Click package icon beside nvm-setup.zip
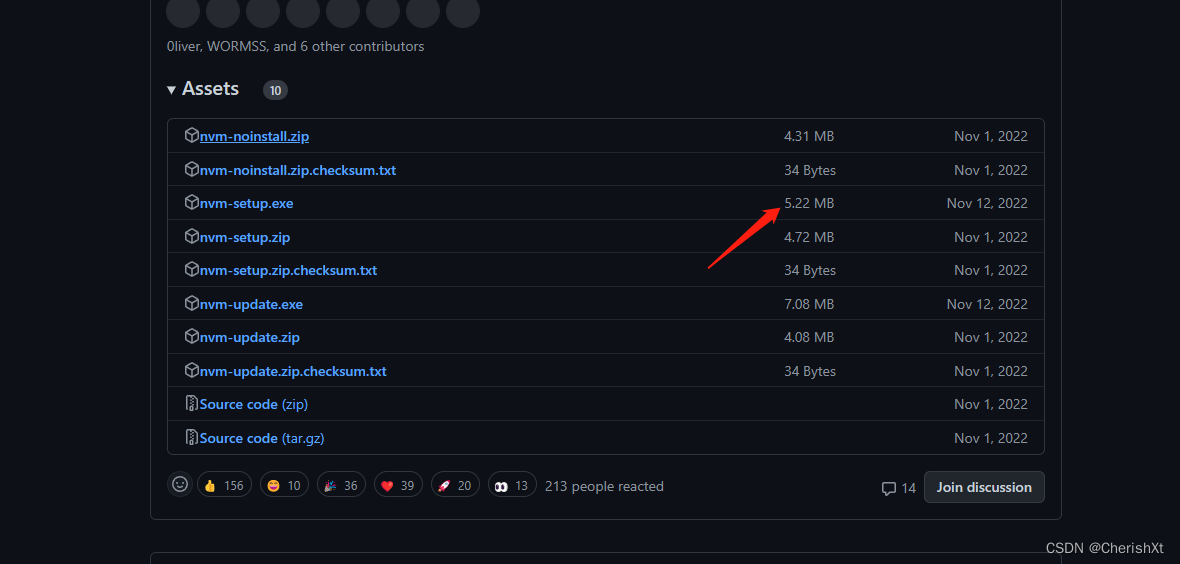 pos(191,236)
